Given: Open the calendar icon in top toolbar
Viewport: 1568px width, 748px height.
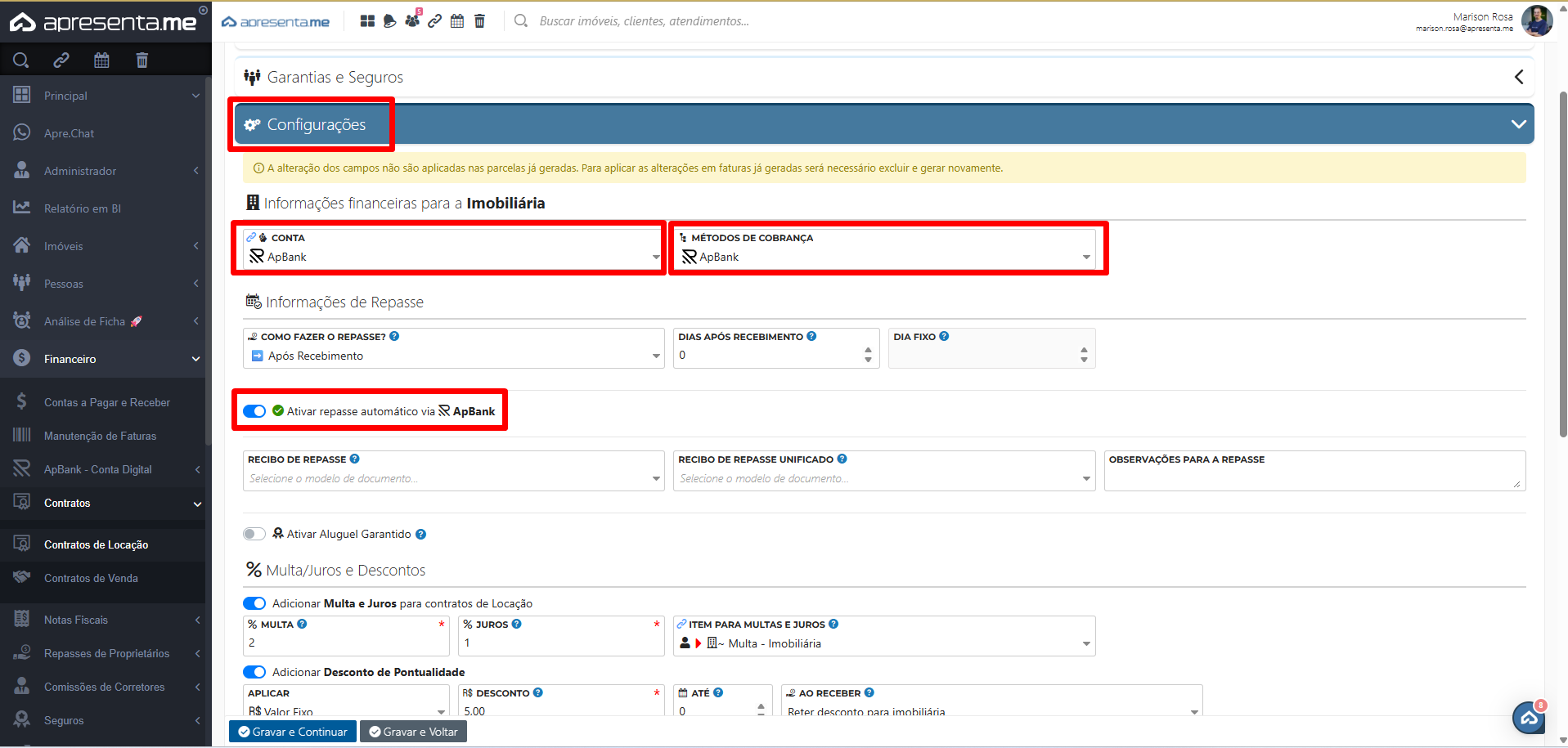Looking at the screenshot, I should tap(457, 21).
